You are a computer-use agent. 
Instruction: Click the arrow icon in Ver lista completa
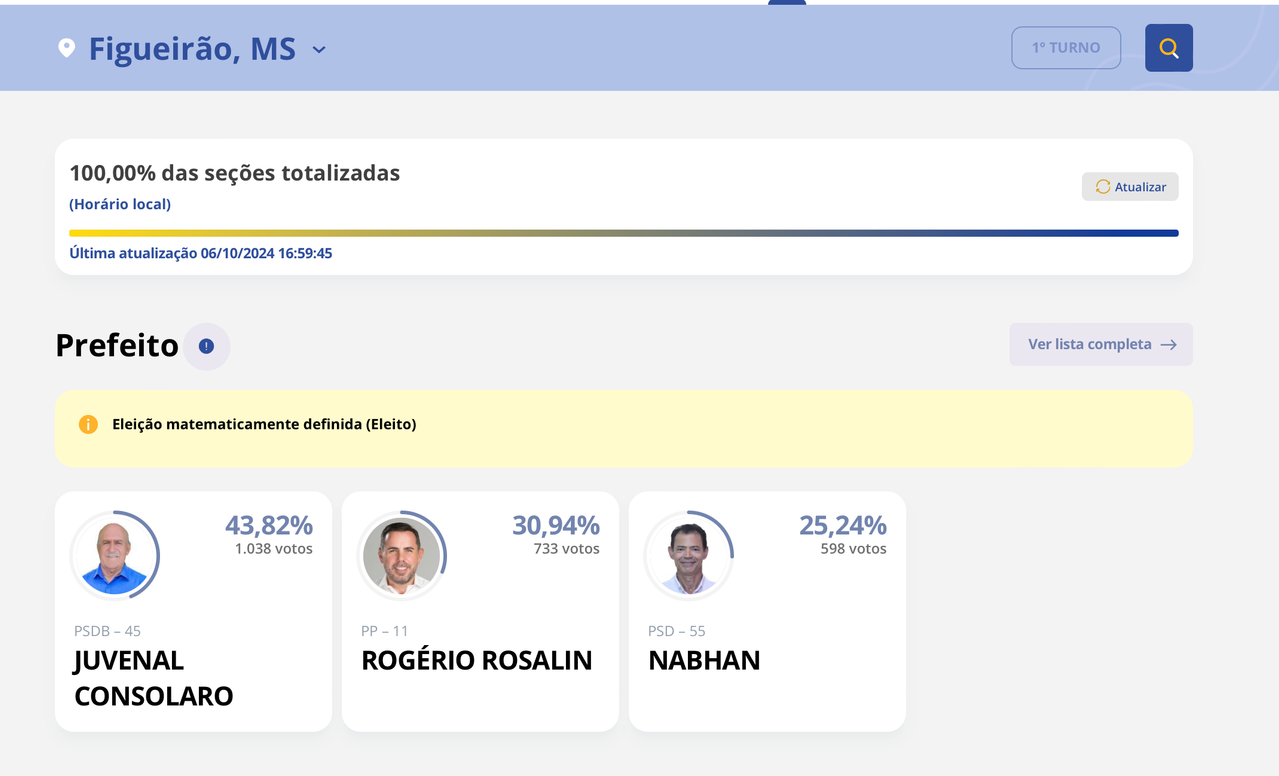1168,344
